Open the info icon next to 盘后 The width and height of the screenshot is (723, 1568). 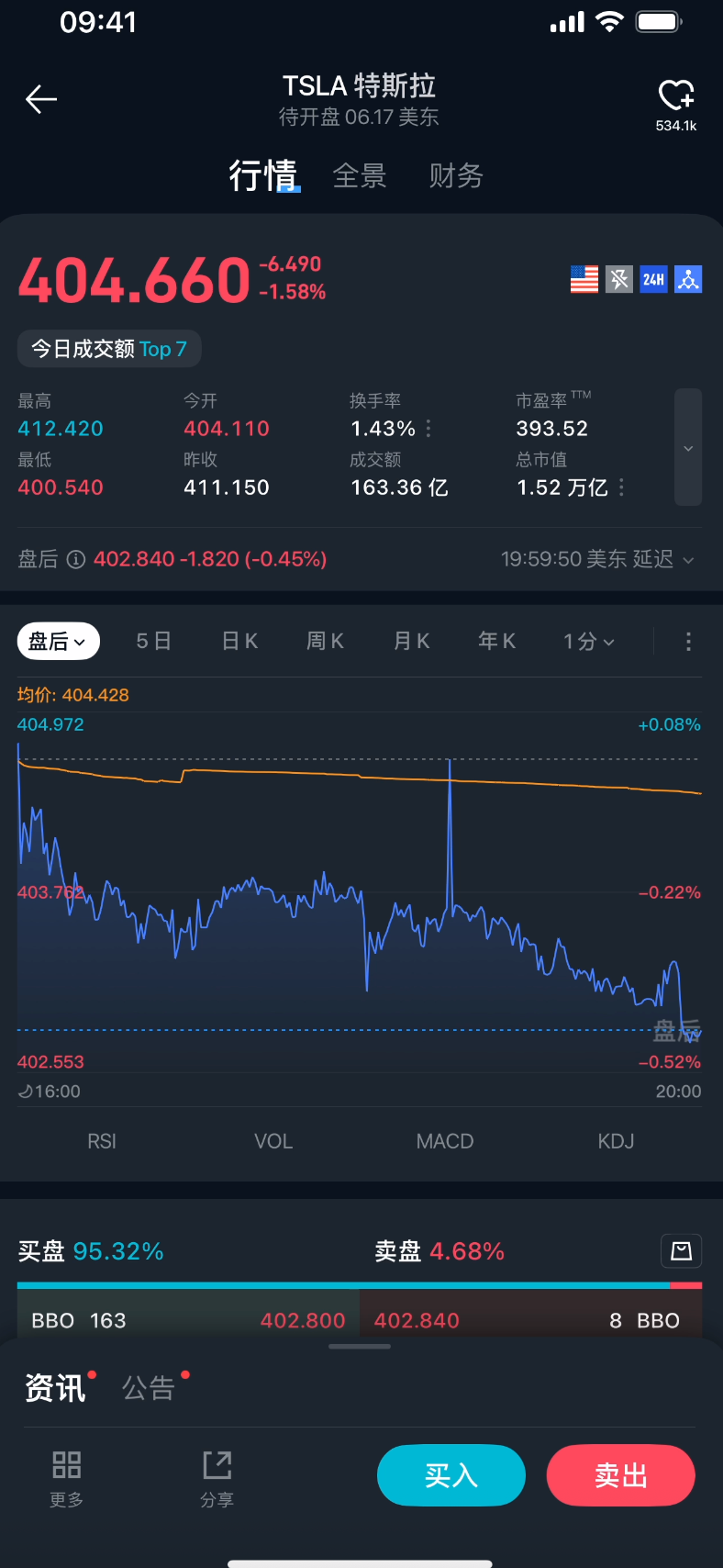pos(76,559)
